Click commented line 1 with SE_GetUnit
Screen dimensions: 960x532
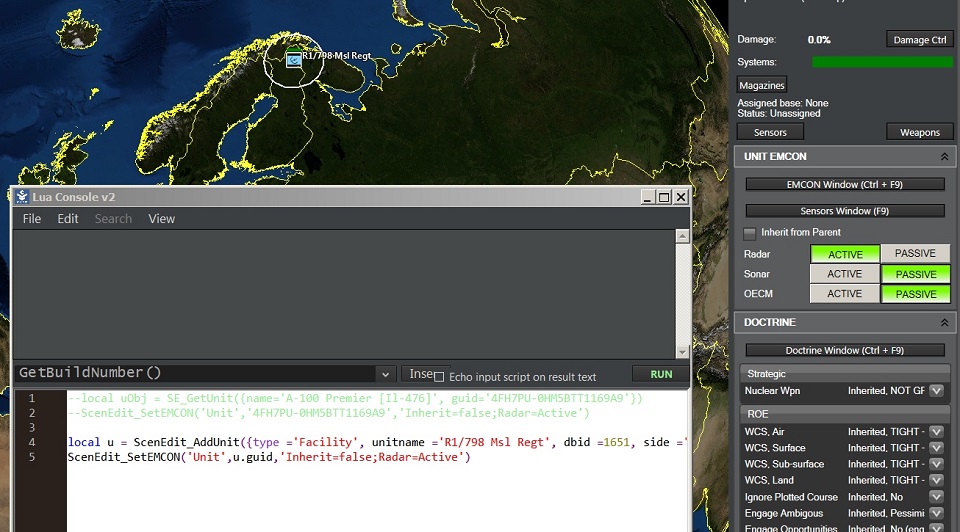click(355, 398)
